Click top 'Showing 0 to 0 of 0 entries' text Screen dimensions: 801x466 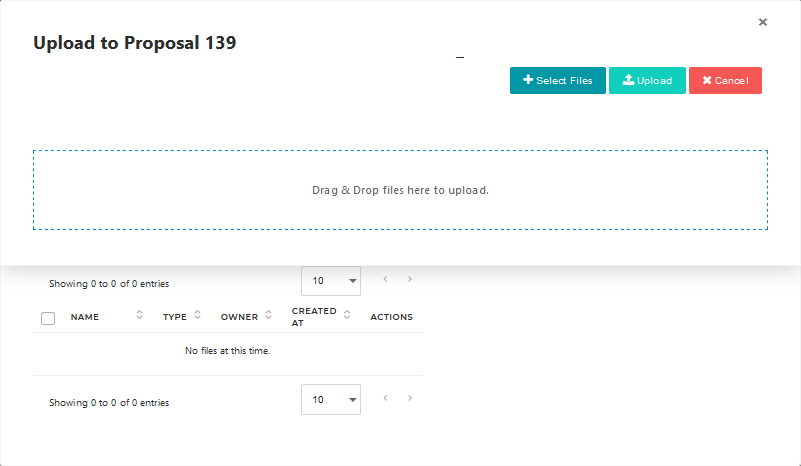[109, 284]
